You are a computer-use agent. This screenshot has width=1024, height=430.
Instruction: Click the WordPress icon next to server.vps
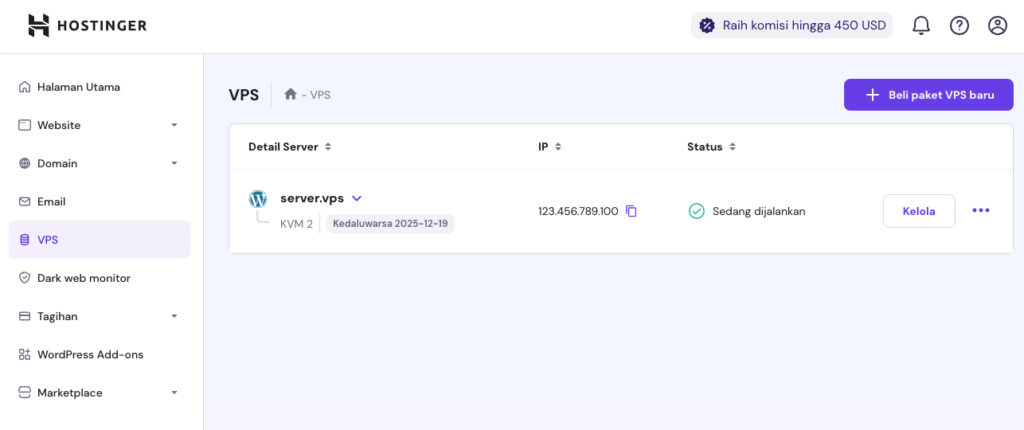pos(258,199)
